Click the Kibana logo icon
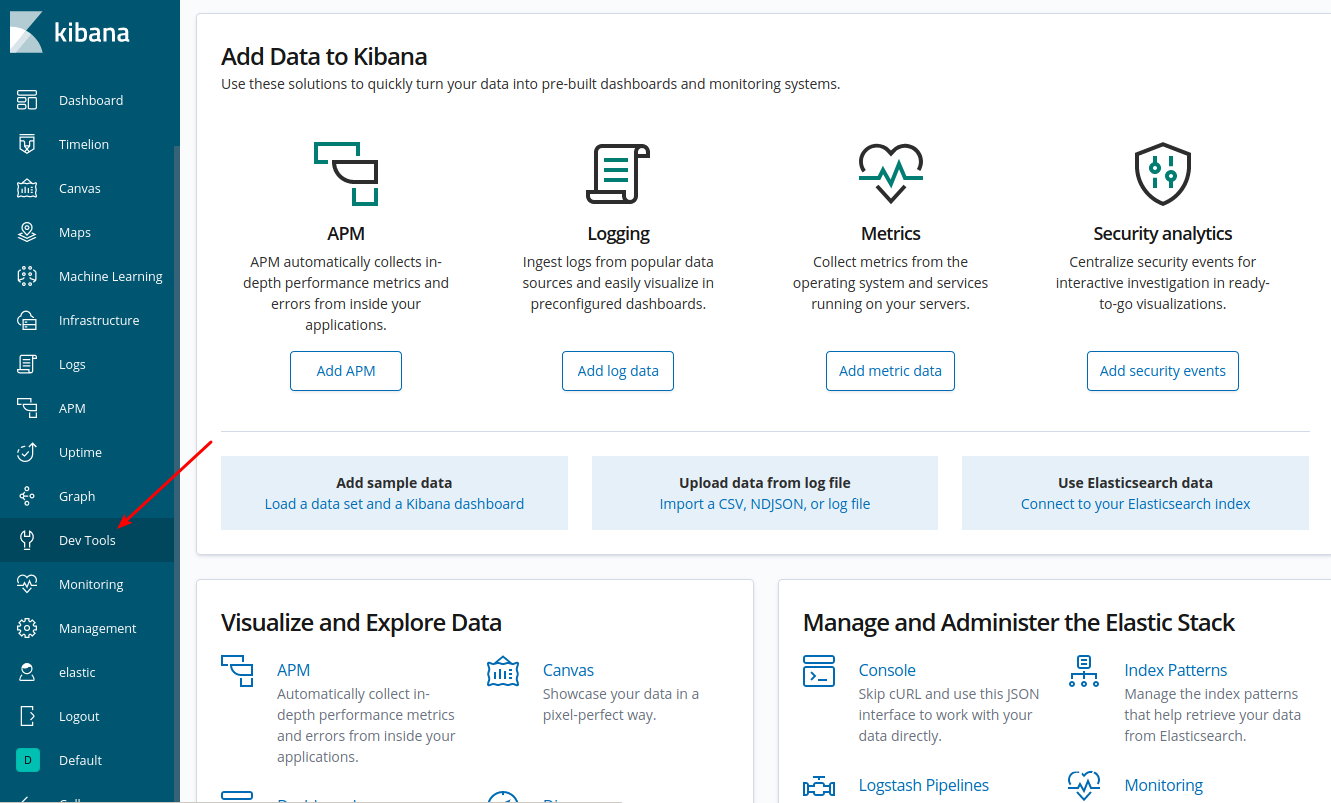This screenshot has width=1331, height=803. [26, 32]
